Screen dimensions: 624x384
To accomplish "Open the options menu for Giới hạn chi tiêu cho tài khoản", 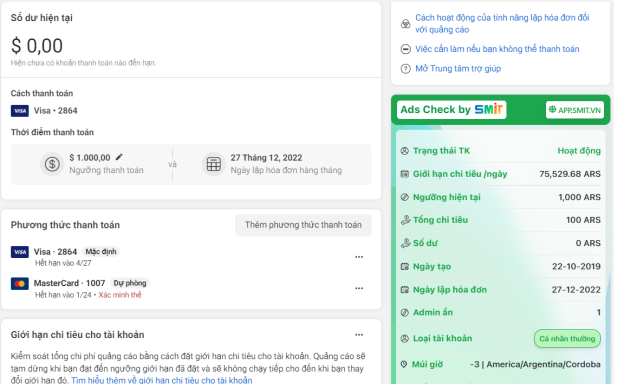I will point(359,335).
